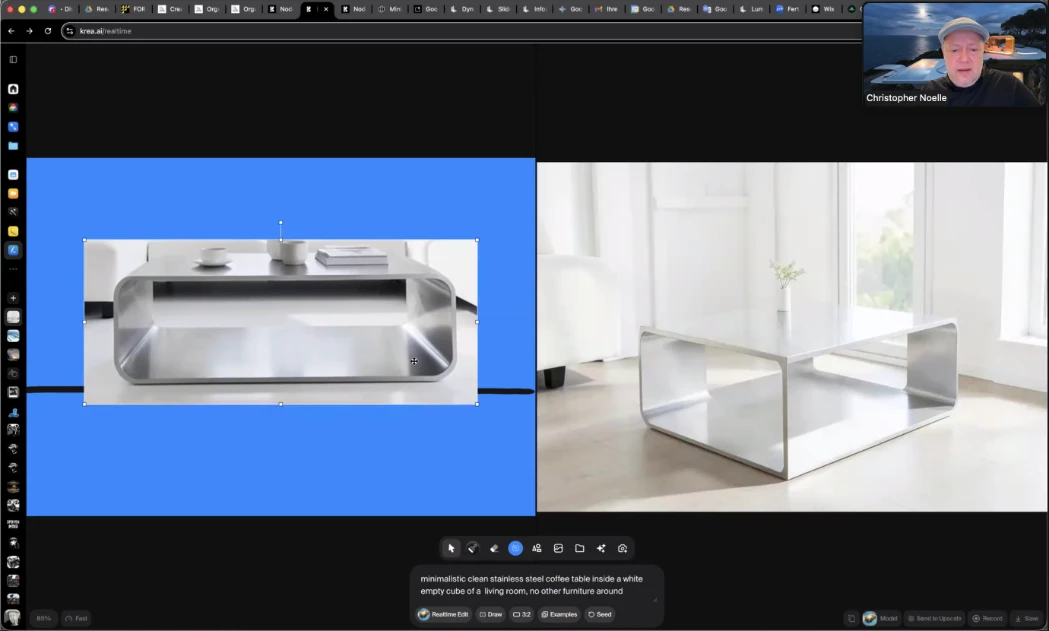Open the folder icon in toolbar

tap(579, 548)
